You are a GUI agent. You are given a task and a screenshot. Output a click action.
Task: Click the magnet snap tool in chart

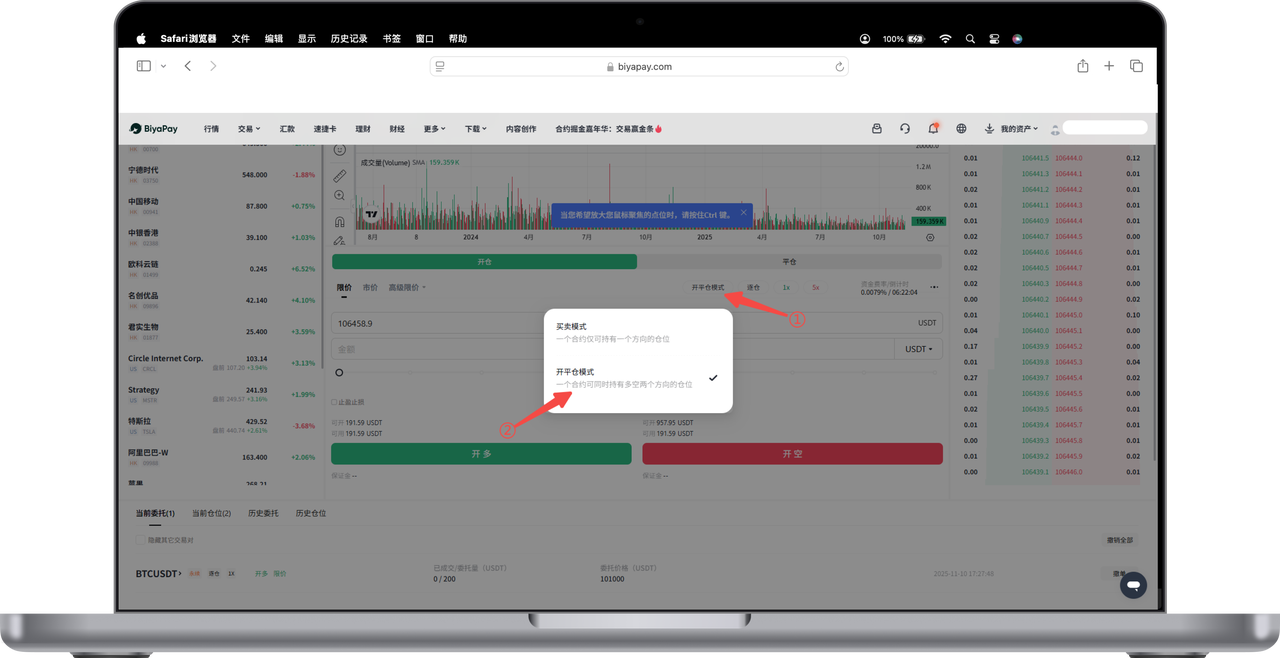point(340,221)
